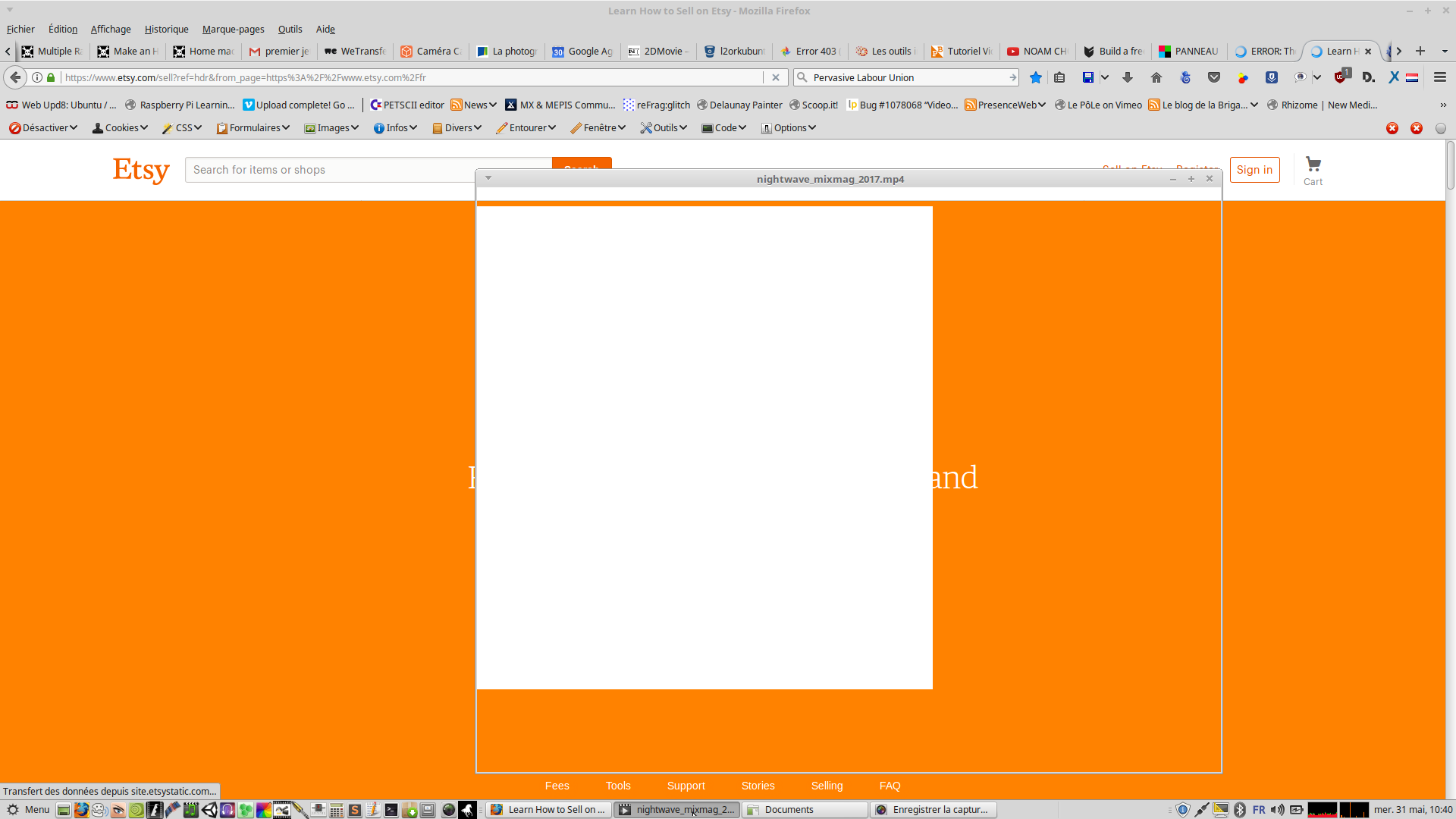Click the Etsy Sign in button
Viewport: 1456px width, 819px height.
pyautogui.click(x=1254, y=170)
